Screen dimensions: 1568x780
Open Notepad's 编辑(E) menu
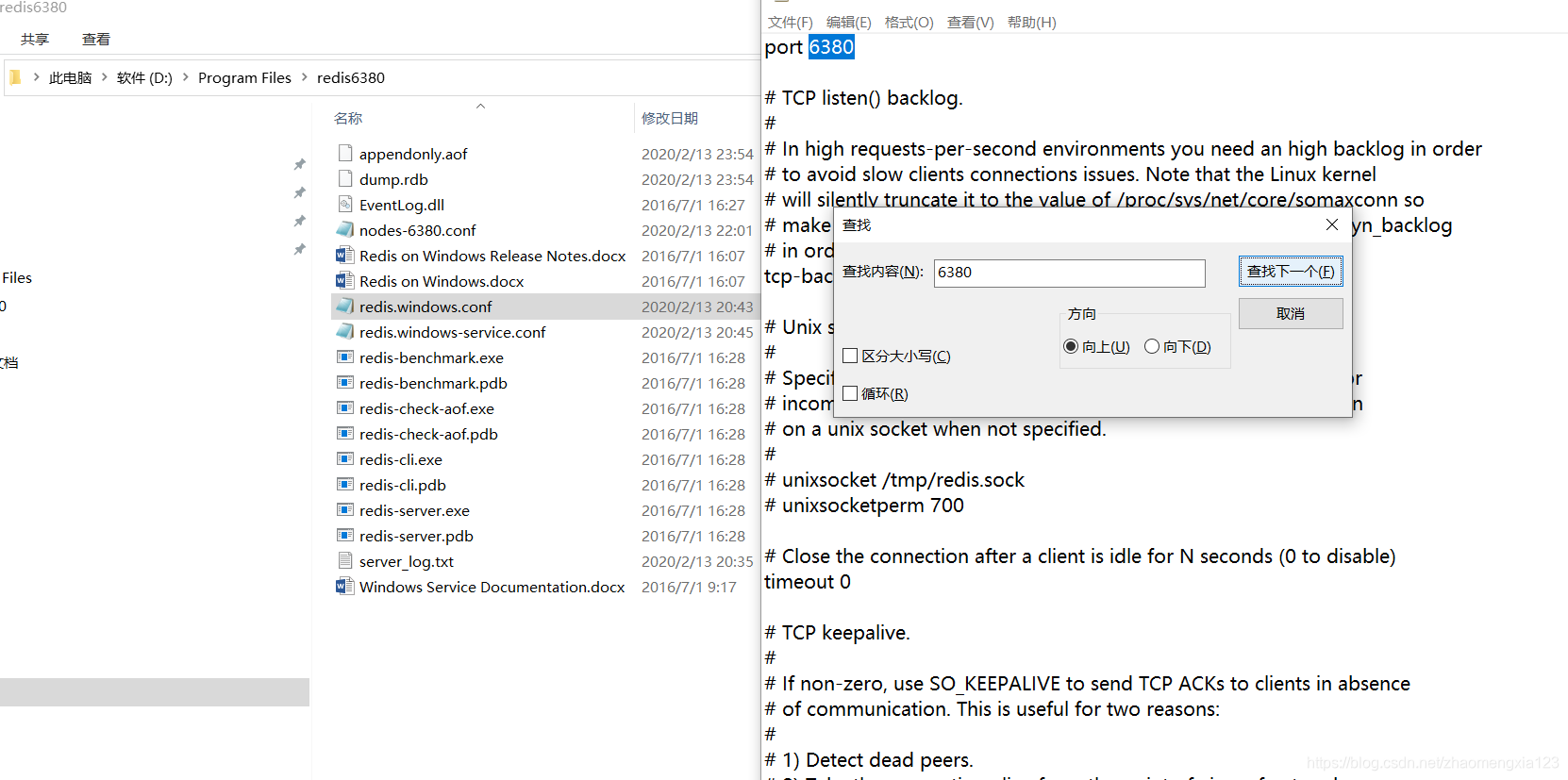pos(849,22)
